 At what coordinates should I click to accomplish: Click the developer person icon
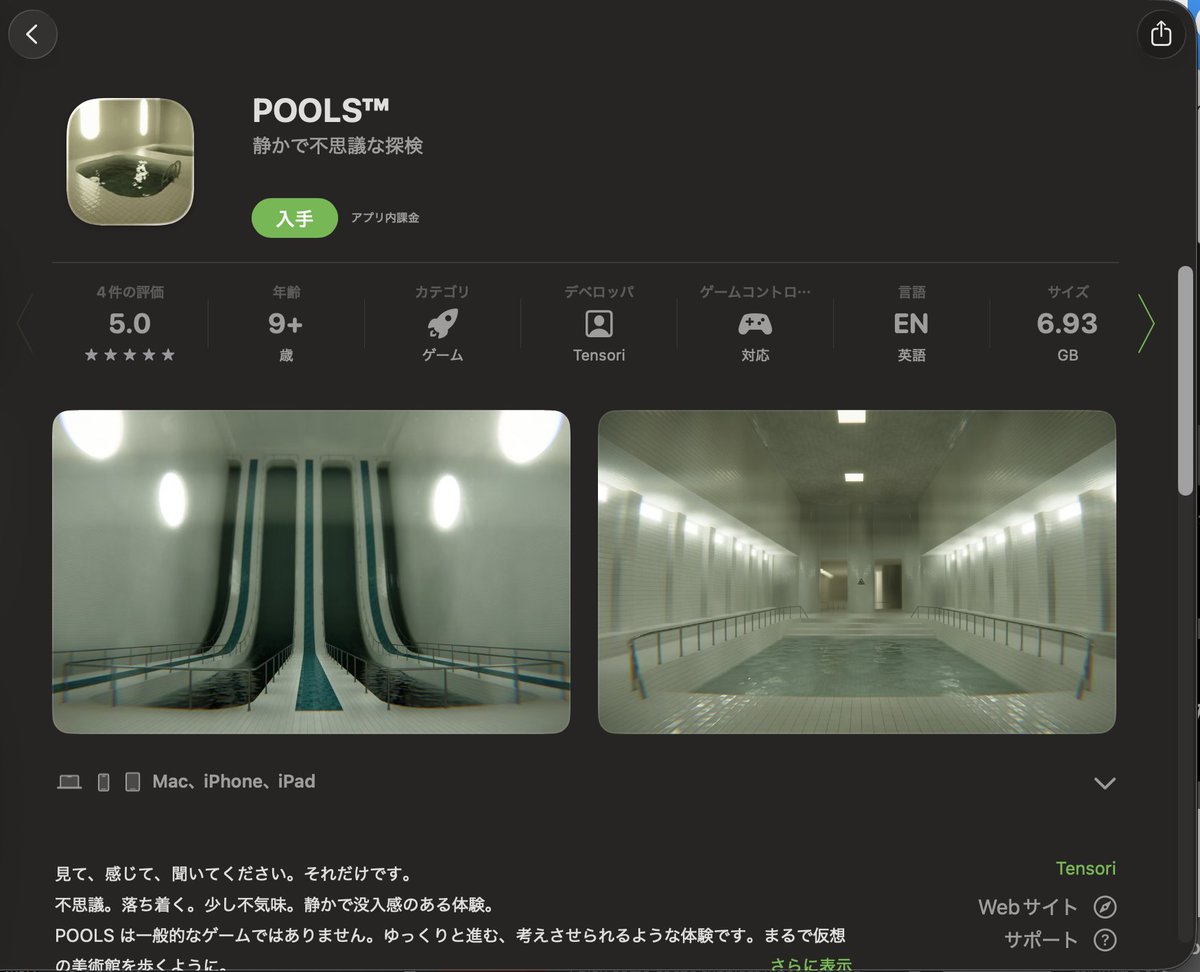point(599,324)
